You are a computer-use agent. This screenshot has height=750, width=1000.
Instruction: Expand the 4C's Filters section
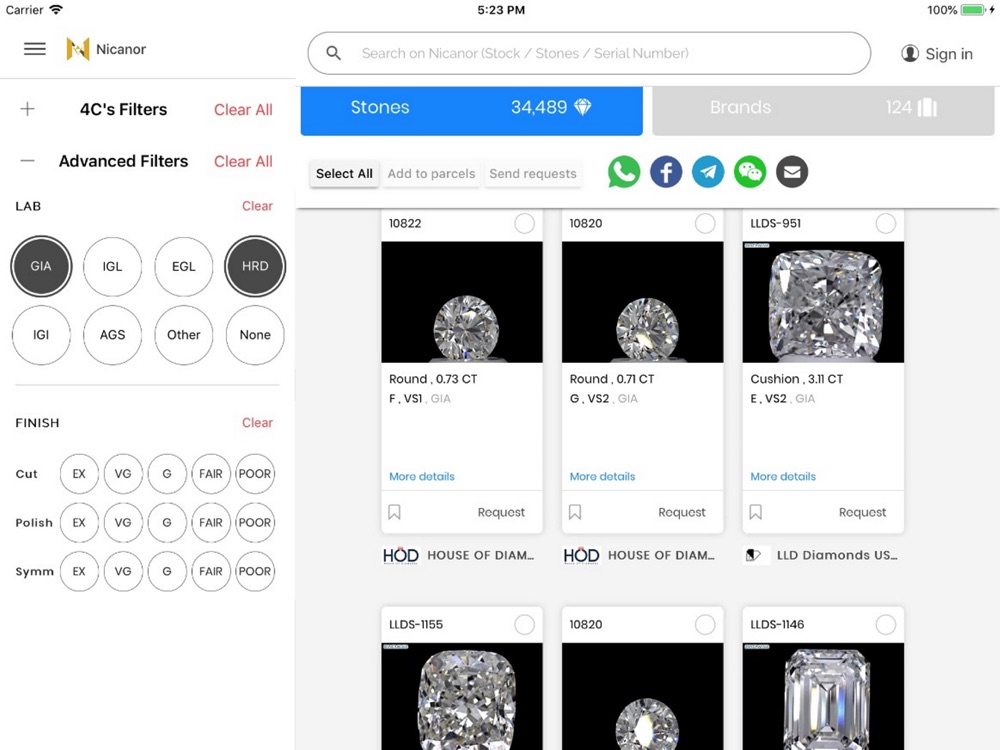[27, 109]
